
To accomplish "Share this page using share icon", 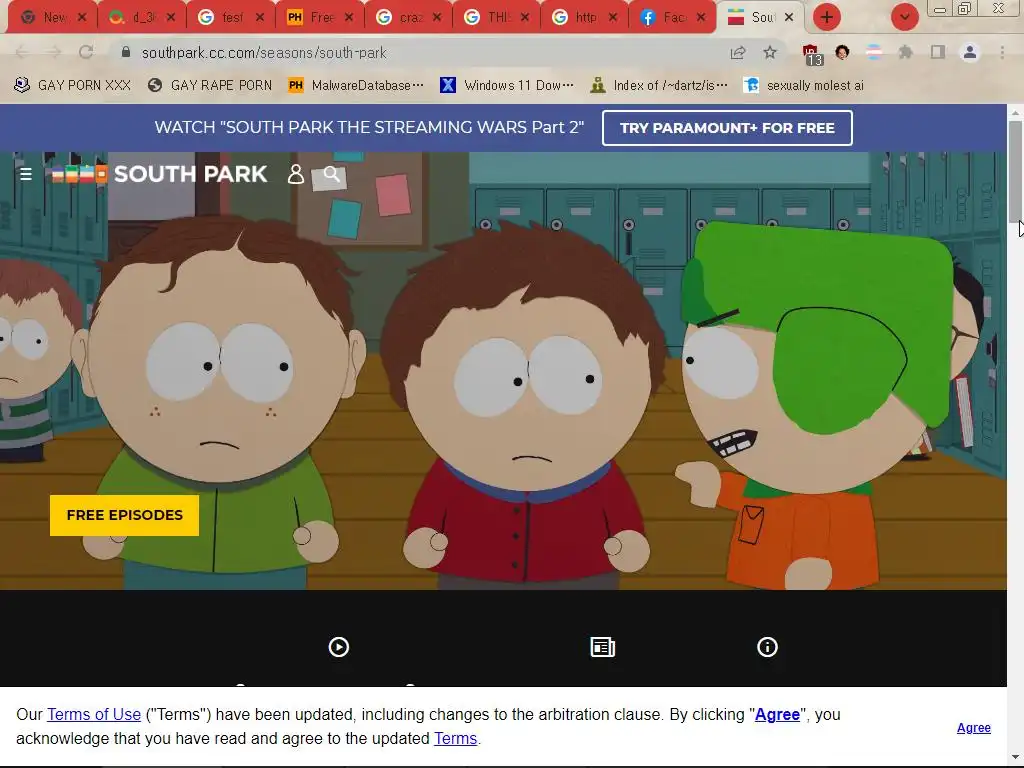I will click(x=738, y=52).
